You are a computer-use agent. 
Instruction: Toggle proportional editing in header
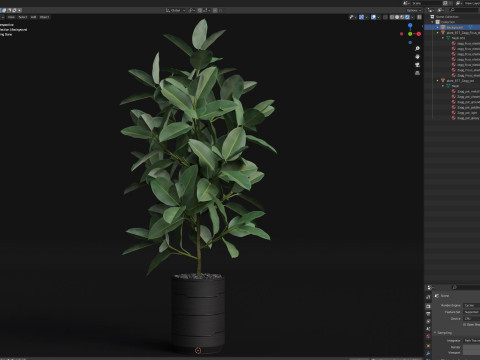(x=215, y=10)
